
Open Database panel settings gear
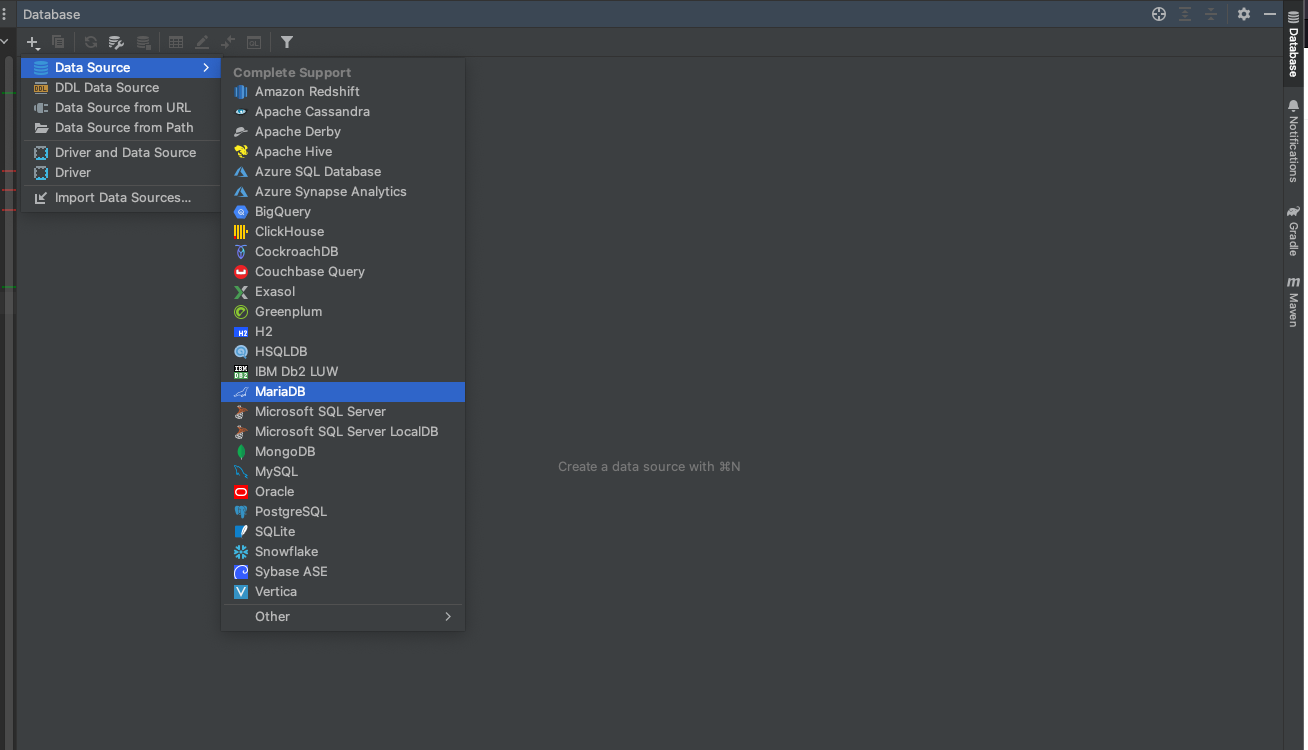point(1244,14)
